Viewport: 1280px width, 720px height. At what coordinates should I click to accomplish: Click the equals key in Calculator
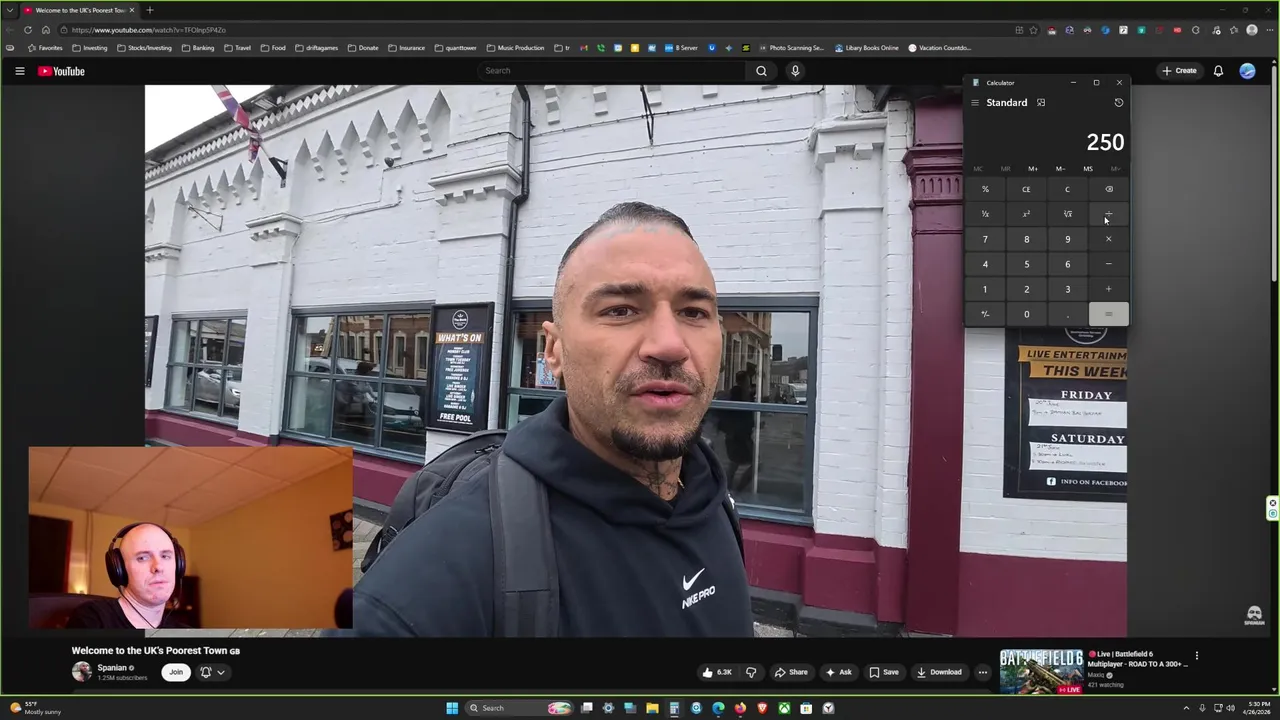click(1108, 314)
